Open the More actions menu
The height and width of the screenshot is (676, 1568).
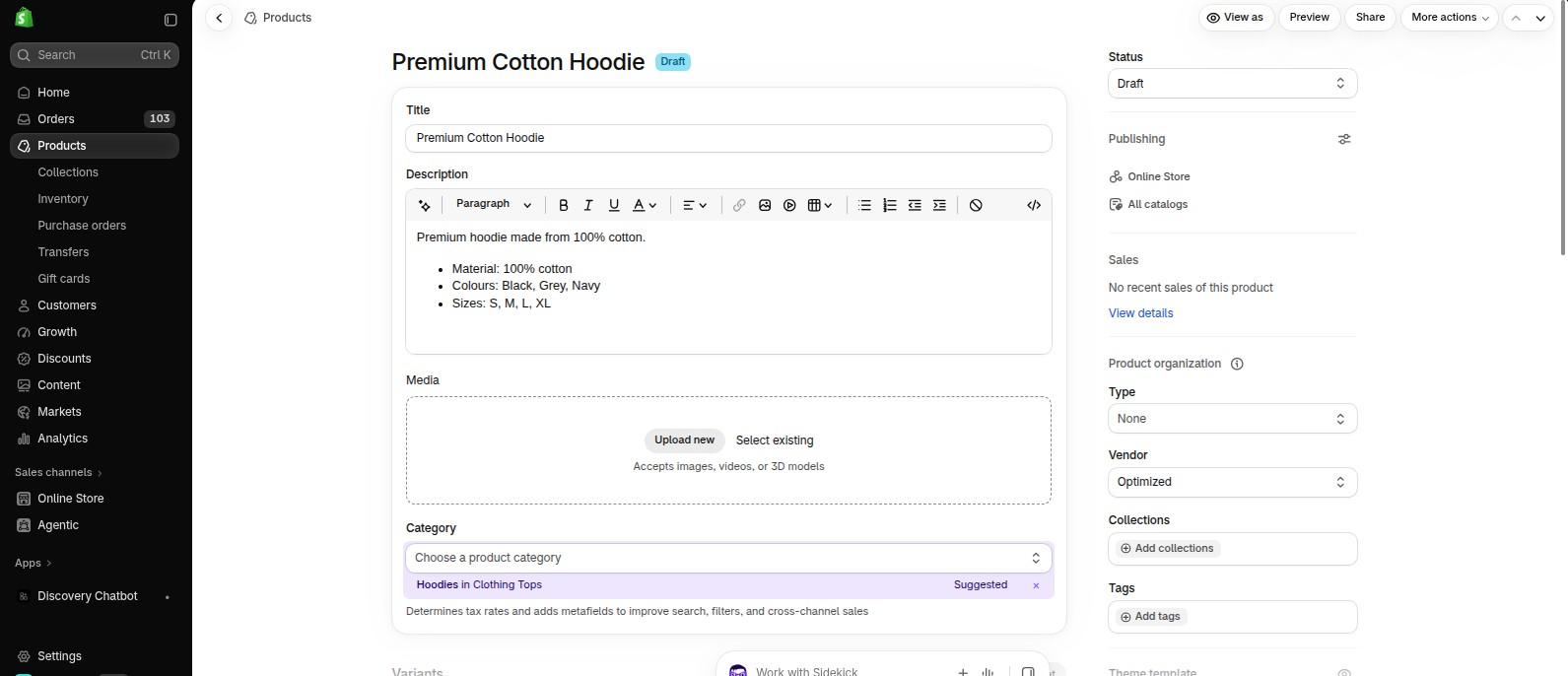point(1450,18)
